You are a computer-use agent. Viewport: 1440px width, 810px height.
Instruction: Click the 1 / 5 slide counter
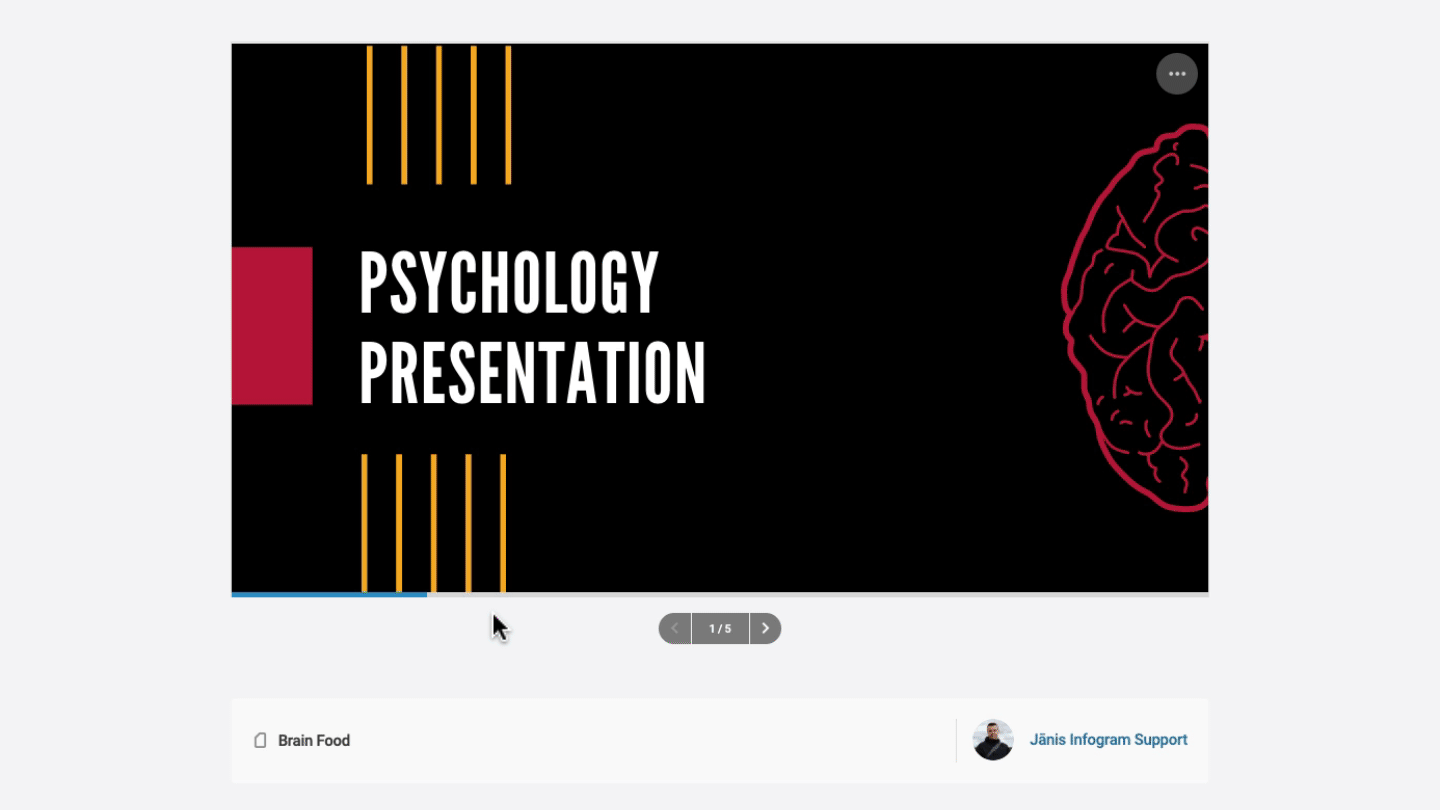coord(720,629)
